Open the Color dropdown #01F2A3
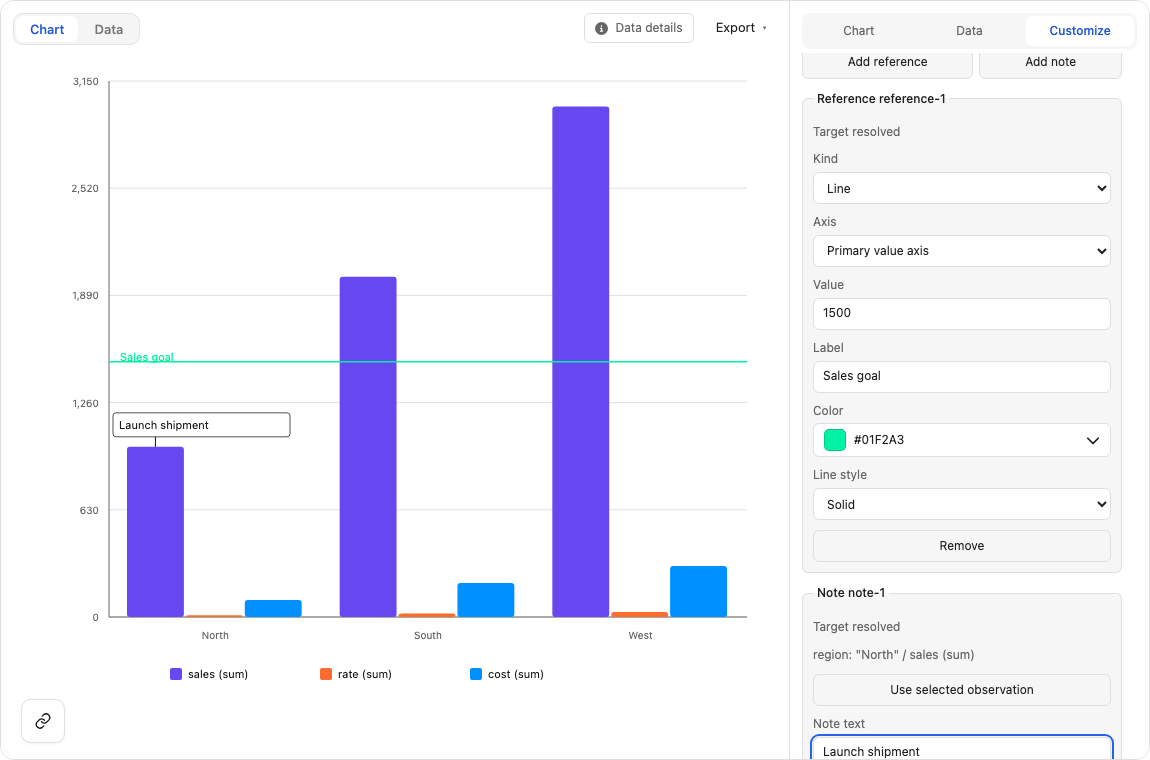 point(962,440)
